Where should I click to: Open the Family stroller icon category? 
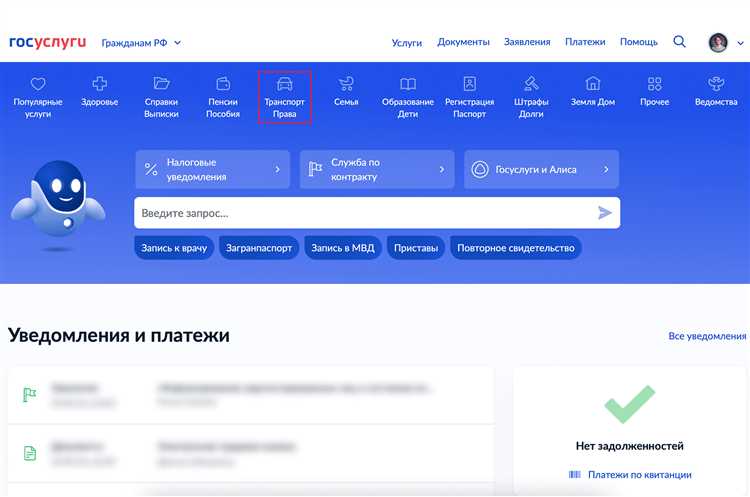point(346,85)
